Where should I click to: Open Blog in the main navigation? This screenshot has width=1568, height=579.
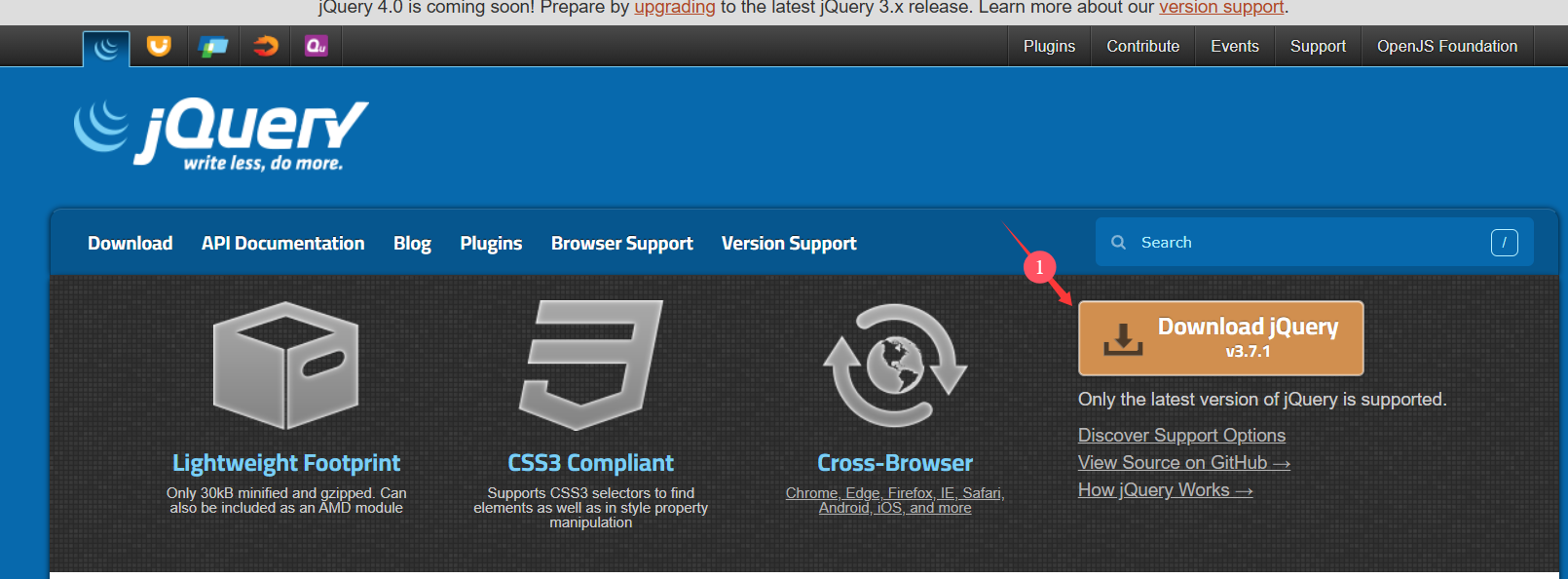click(x=412, y=244)
